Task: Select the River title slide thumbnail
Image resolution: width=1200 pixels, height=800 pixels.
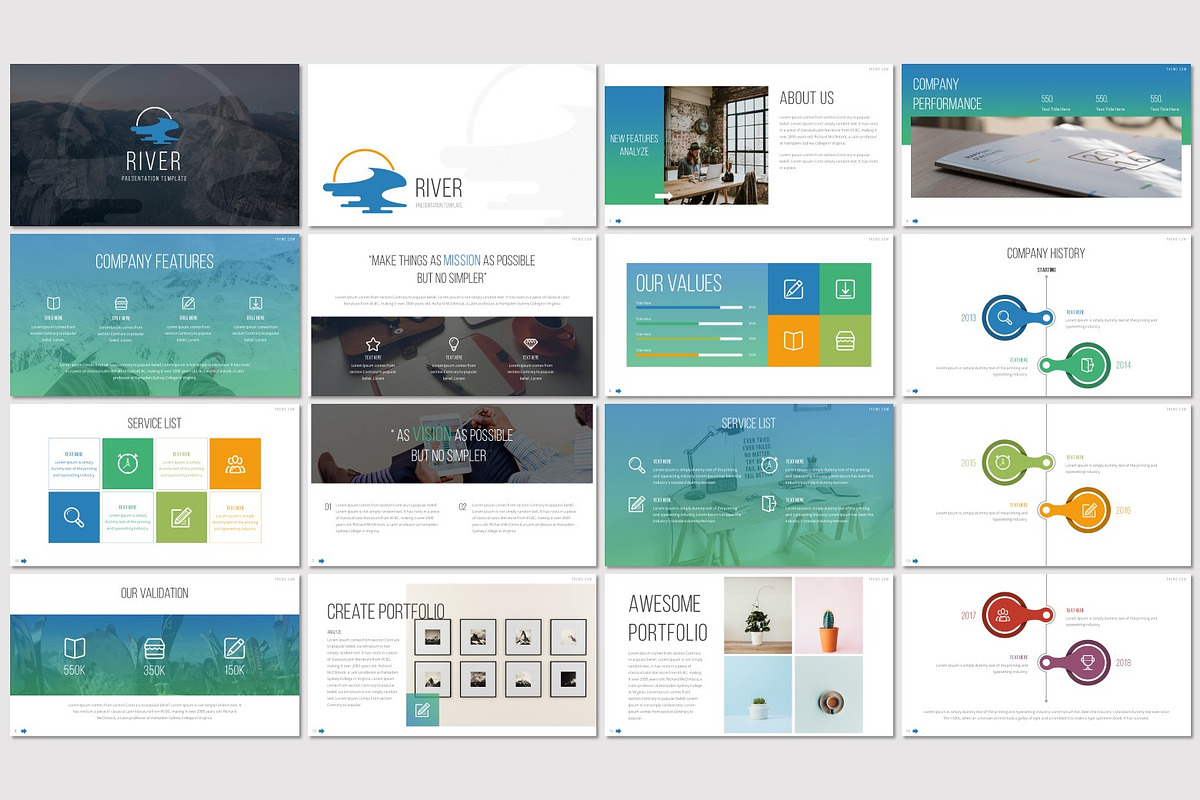Action: point(155,144)
